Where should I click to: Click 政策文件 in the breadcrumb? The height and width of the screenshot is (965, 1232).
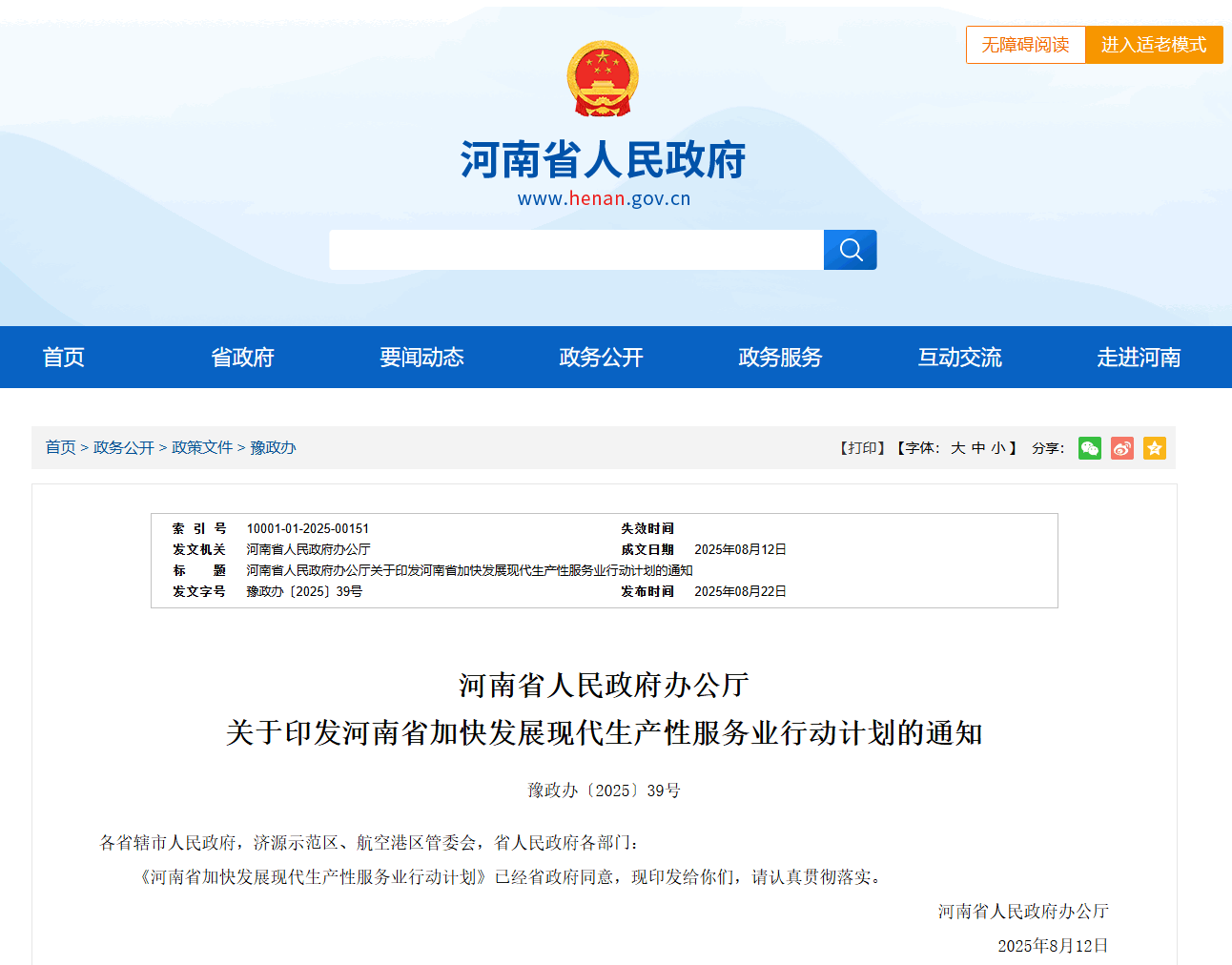tap(202, 448)
